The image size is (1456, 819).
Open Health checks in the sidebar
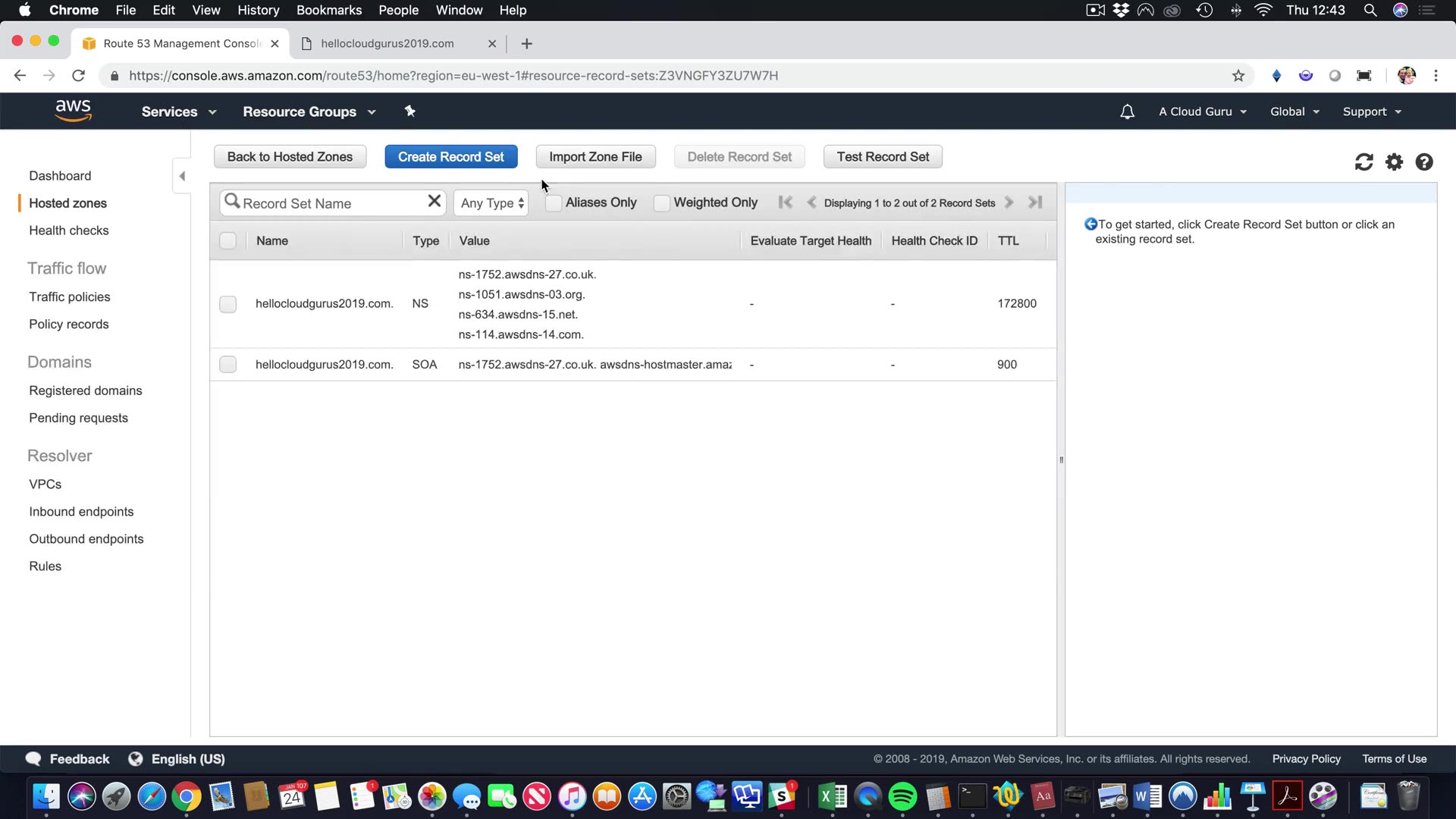tap(68, 231)
